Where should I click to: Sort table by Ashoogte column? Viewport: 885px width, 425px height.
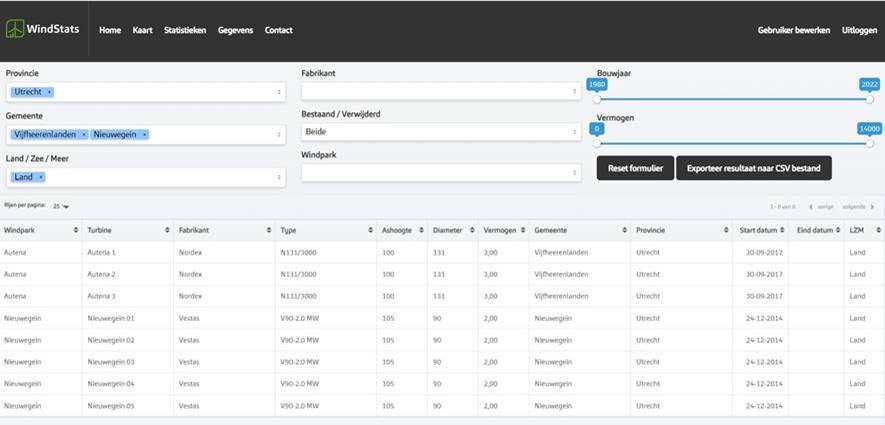click(x=421, y=230)
